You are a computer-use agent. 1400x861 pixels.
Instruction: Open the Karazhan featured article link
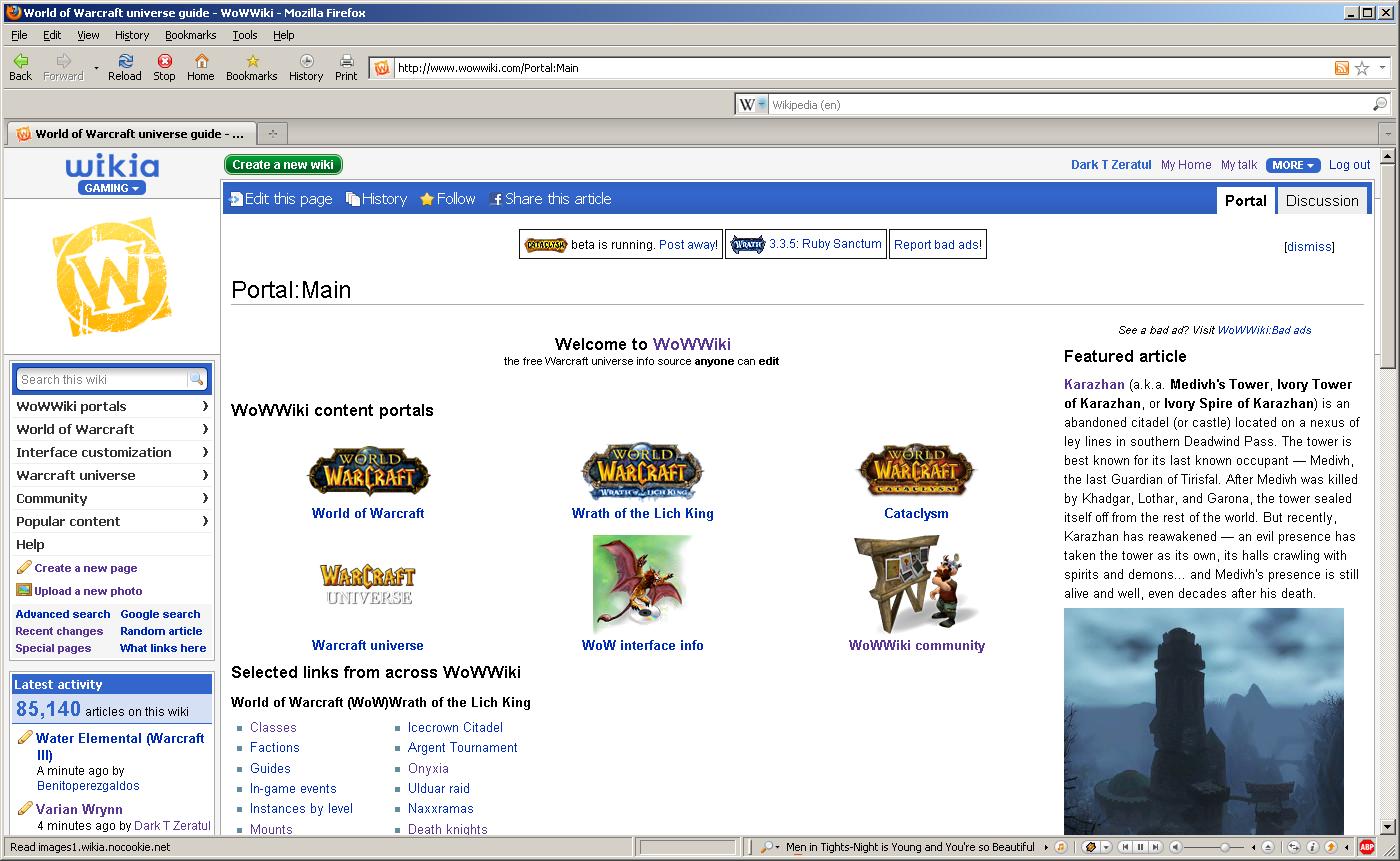(1094, 384)
